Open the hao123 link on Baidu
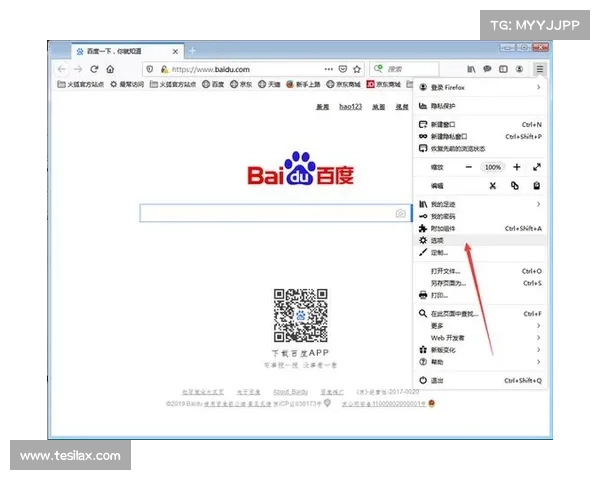Screen dimensions: 600x480 tap(349, 106)
